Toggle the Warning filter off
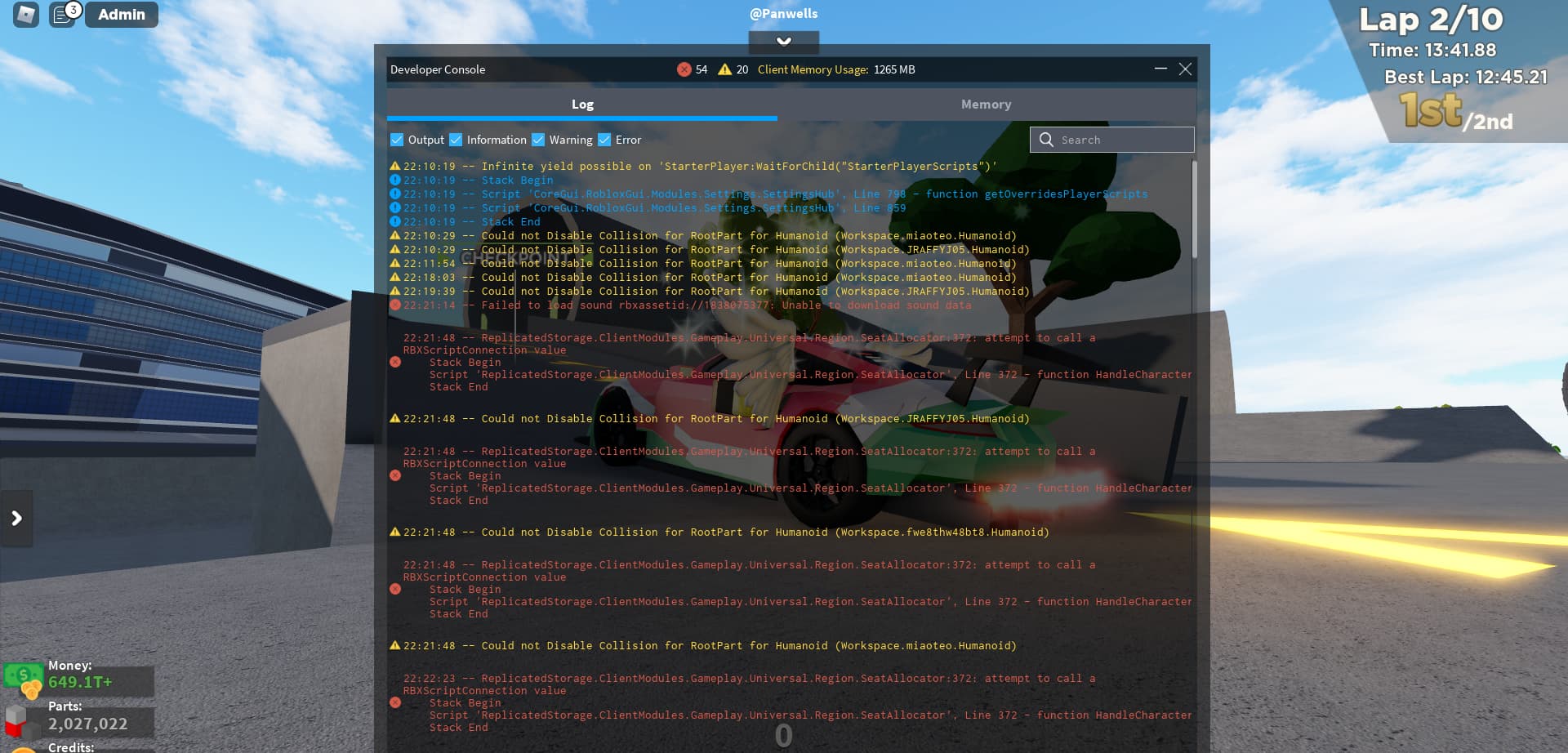Image resolution: width=1568 pixels, height=753 pixels. point(539,140)
